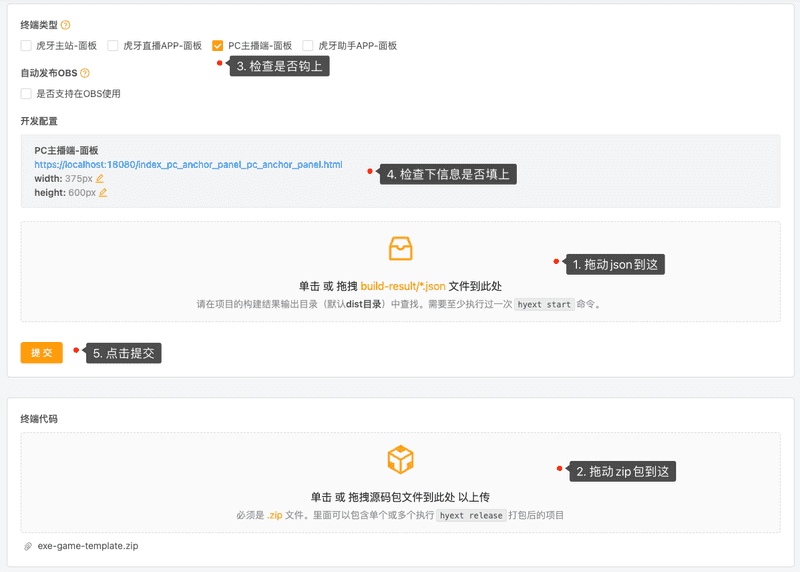
Task: Click the box icon in zip upload area
Action: point(400,460)
